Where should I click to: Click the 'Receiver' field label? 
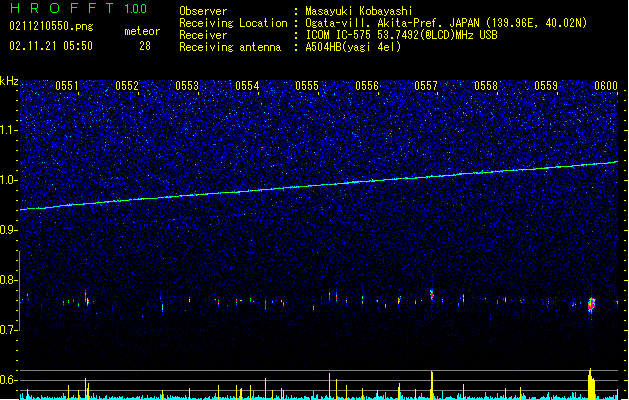point(203,35)
